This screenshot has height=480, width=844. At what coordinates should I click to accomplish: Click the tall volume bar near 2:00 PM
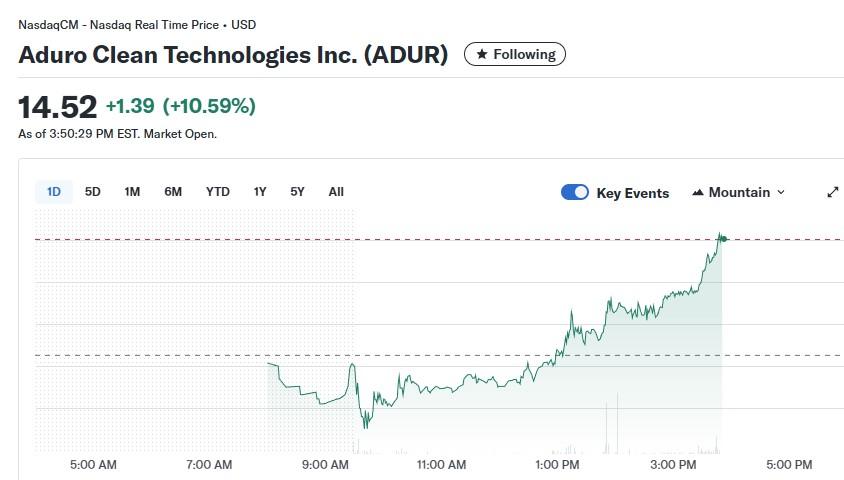pyautogui.click(x=617, y=424)
